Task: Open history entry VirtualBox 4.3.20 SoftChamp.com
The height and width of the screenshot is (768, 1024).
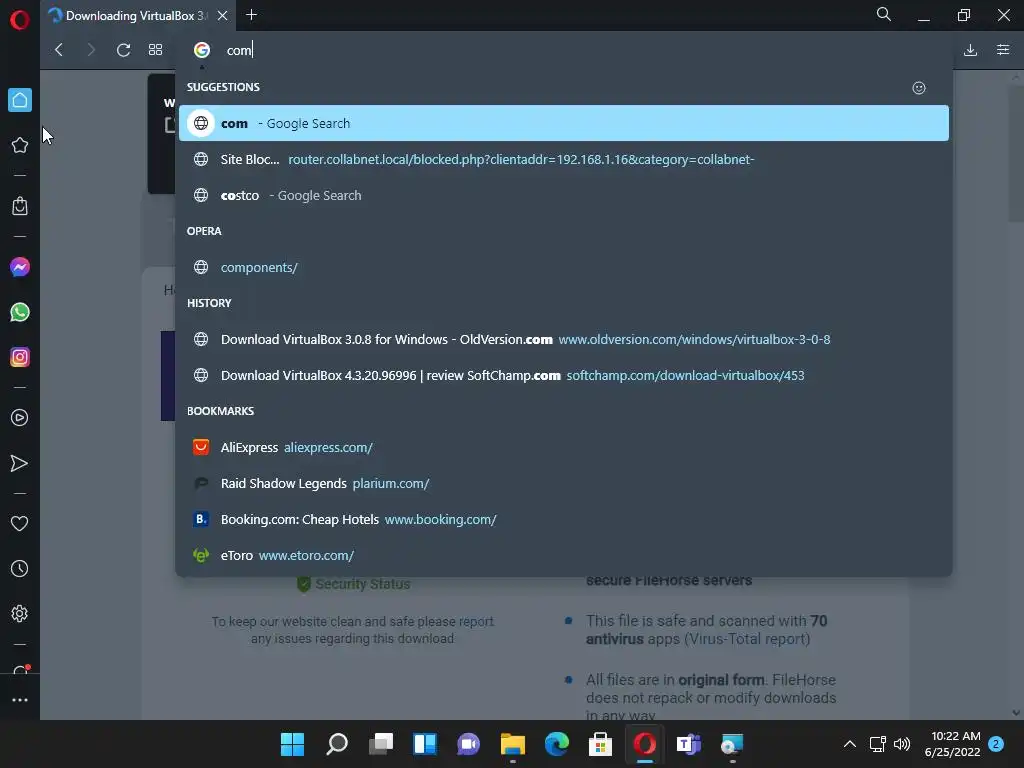Action: pyautogui.click(x=564, y=376)
